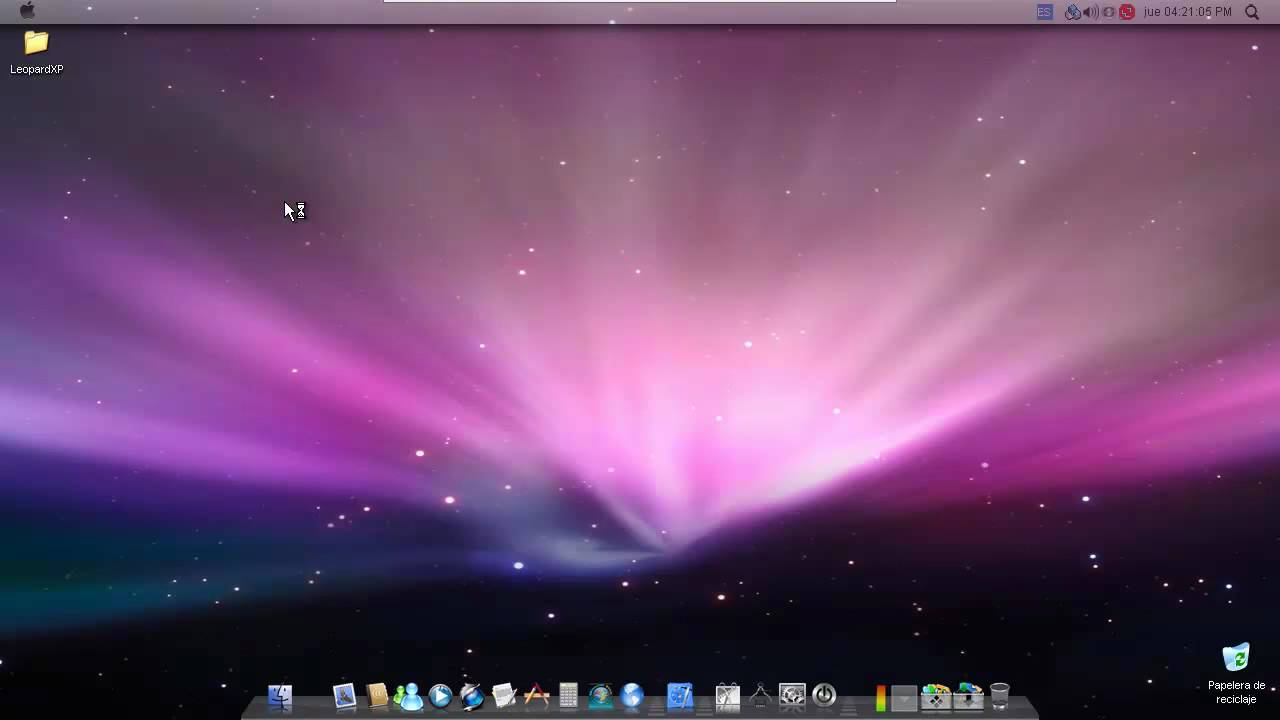Launch the Messenger buddies dock icon

click(409, 696)
